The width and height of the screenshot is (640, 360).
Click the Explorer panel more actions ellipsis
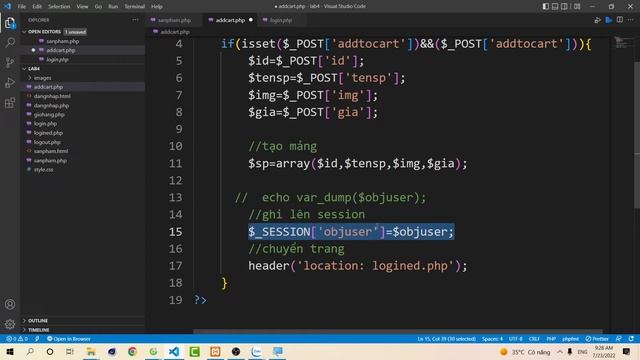135,20
